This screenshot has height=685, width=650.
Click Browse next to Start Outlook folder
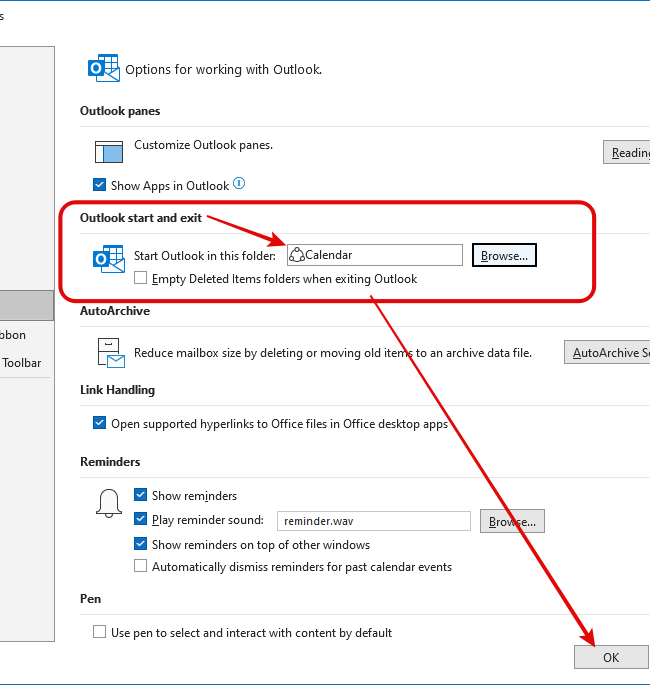point(504,255)
